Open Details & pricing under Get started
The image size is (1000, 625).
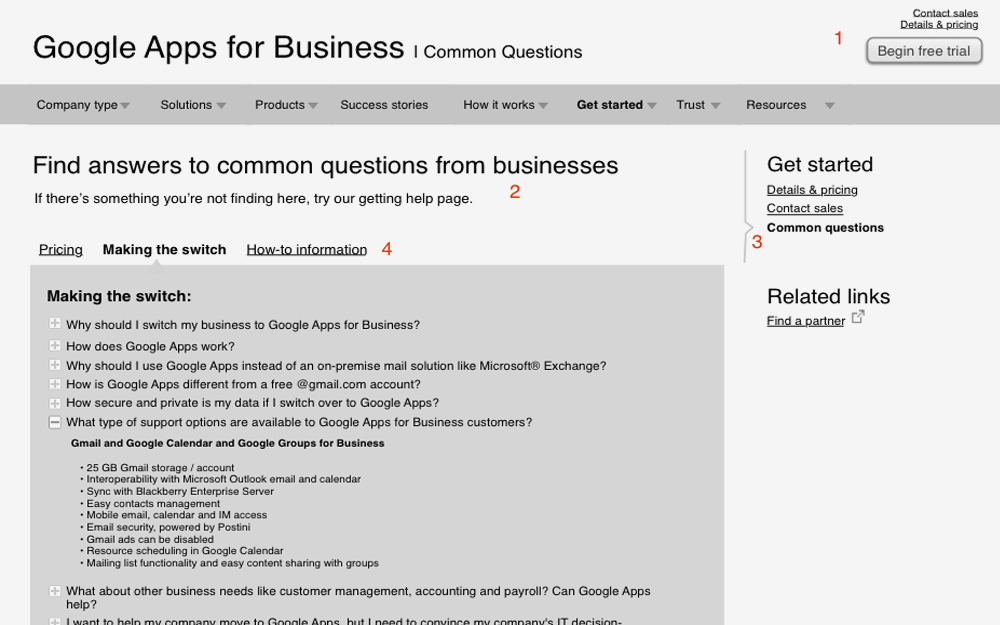coord(811,189)
